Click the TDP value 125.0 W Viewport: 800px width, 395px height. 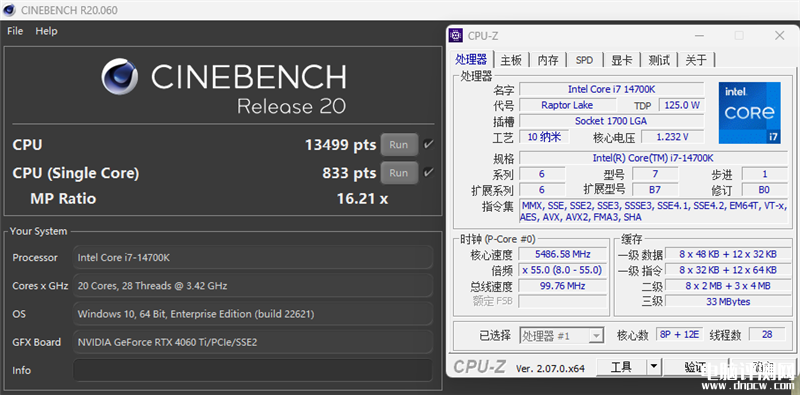coord(682,105)
